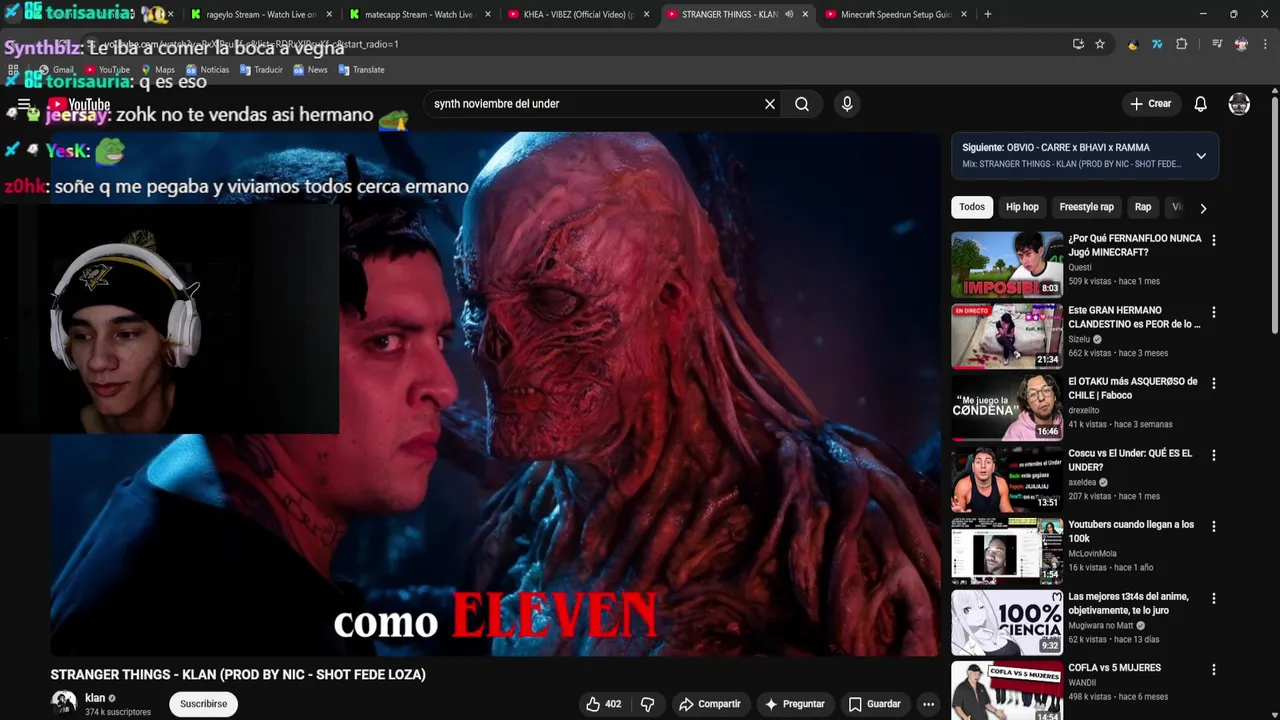The height and width of the screenshot is (720, 1280).
Task: Start voice search with the microphone
Action: 847,104
